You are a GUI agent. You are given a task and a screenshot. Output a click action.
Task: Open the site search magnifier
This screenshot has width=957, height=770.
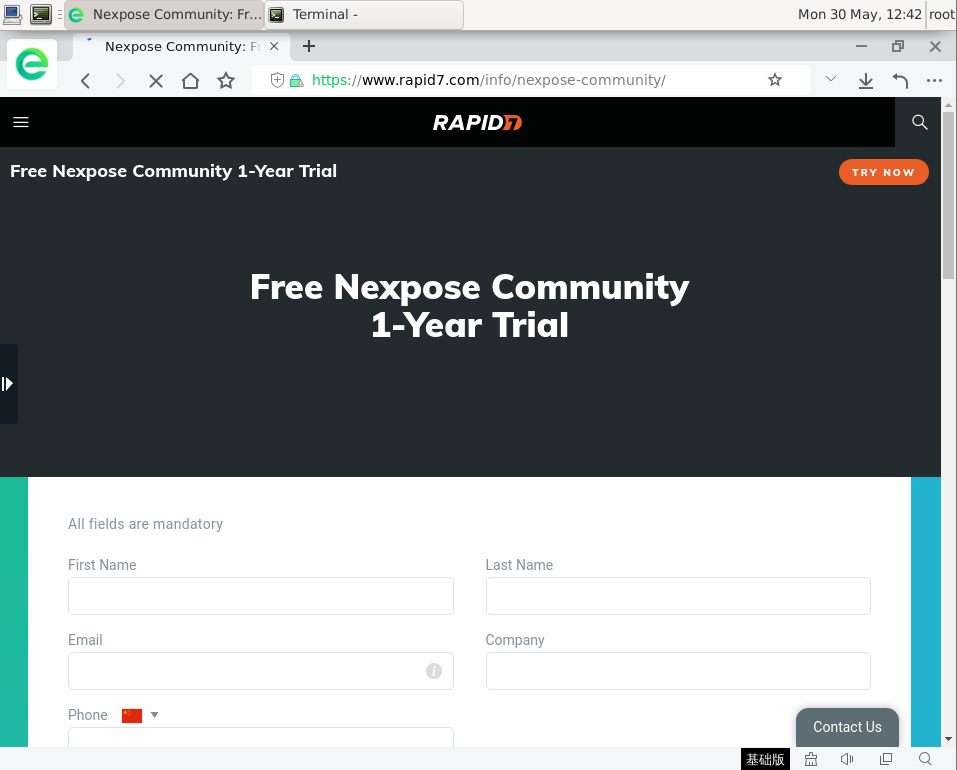(x=920, y=122)
